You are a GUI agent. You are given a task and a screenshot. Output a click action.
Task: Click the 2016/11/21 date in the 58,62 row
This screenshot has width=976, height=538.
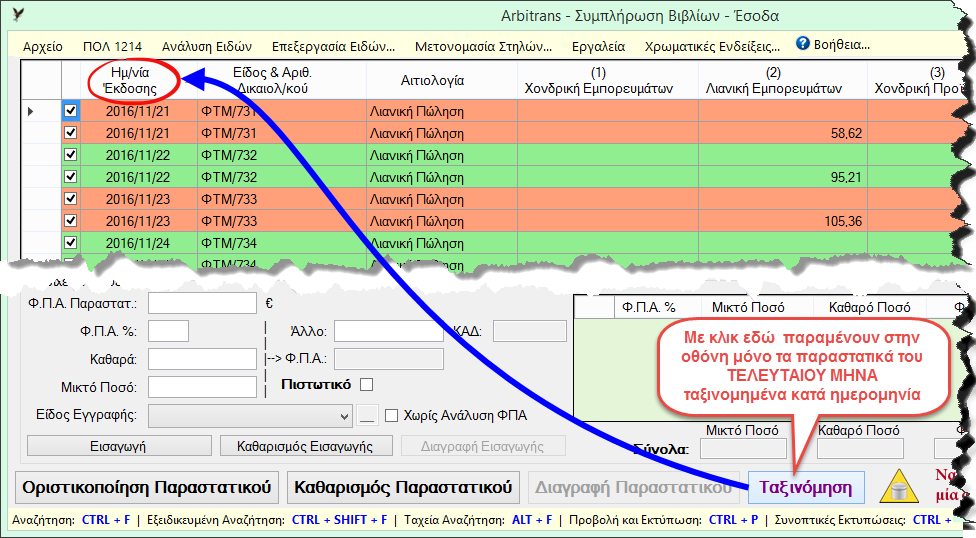(x=139, y=133)
